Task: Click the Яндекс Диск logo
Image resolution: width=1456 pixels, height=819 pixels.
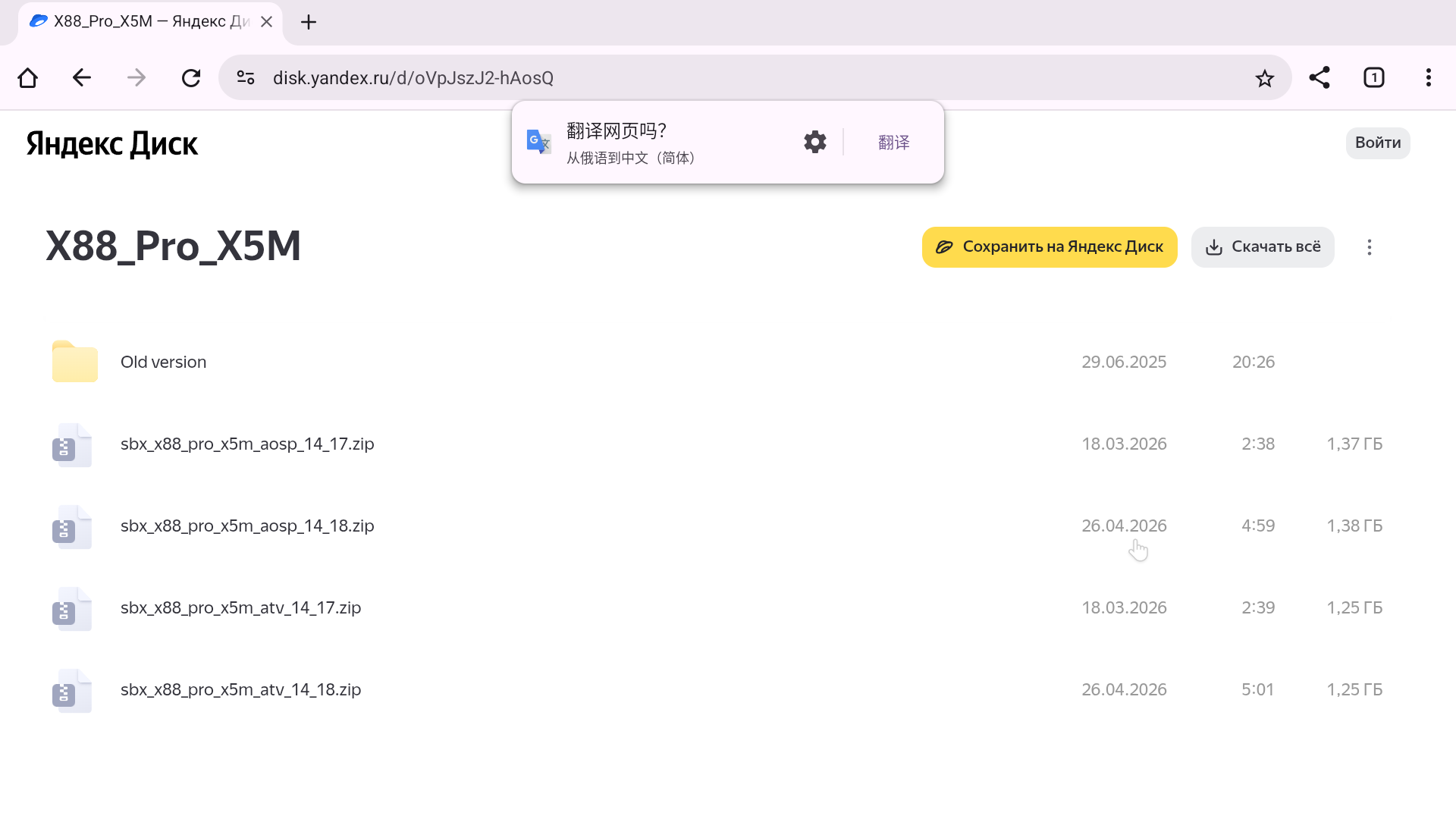Action: pos(112,144)
